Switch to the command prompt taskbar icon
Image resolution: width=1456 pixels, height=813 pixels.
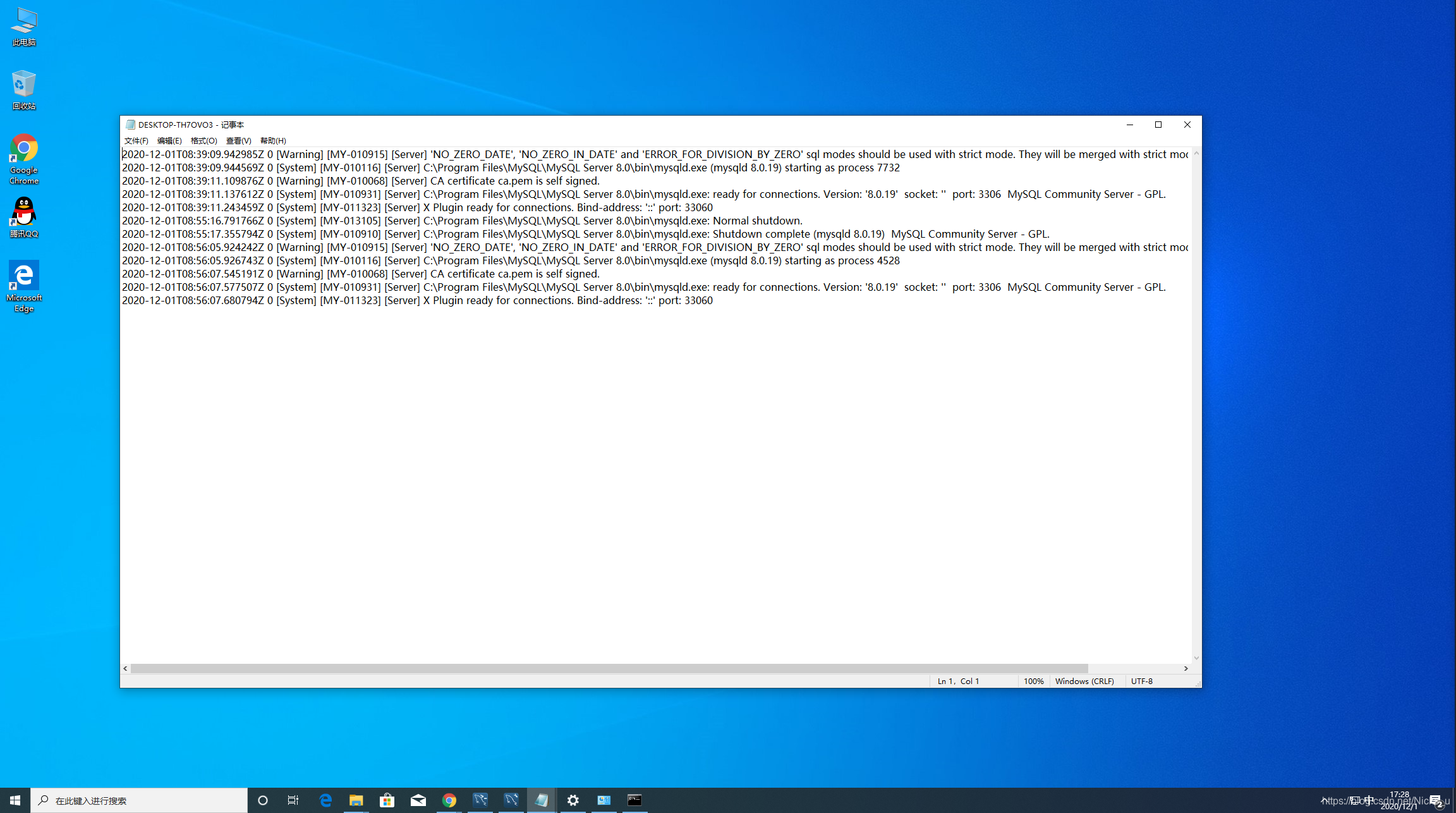click(x=634, y=800)
